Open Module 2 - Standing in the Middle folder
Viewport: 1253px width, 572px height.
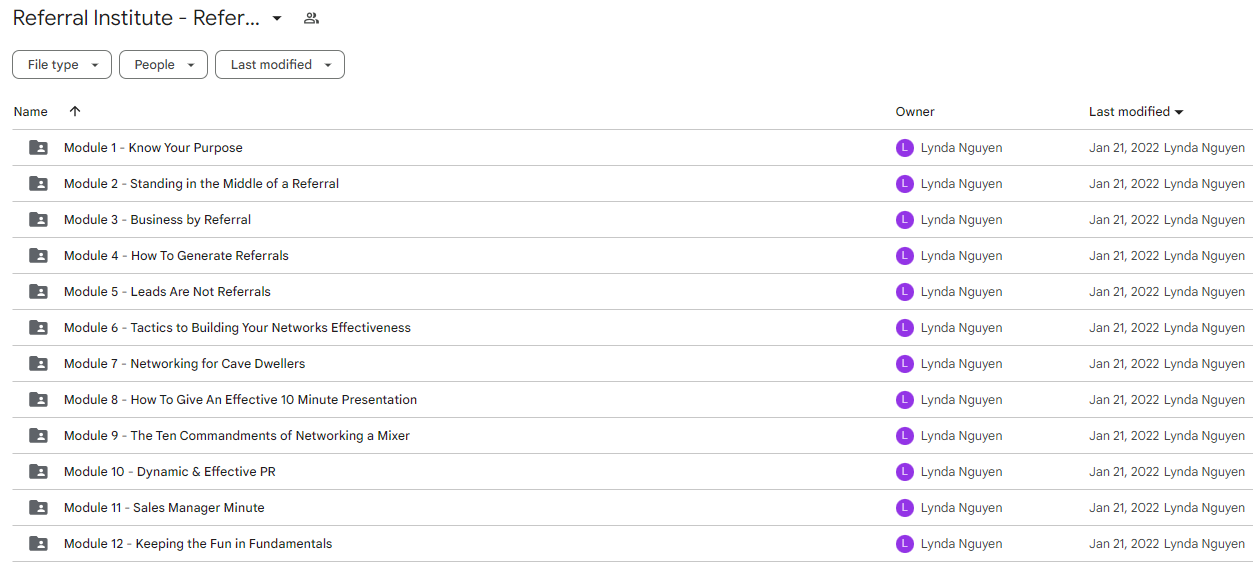click(x=201, y=184)
